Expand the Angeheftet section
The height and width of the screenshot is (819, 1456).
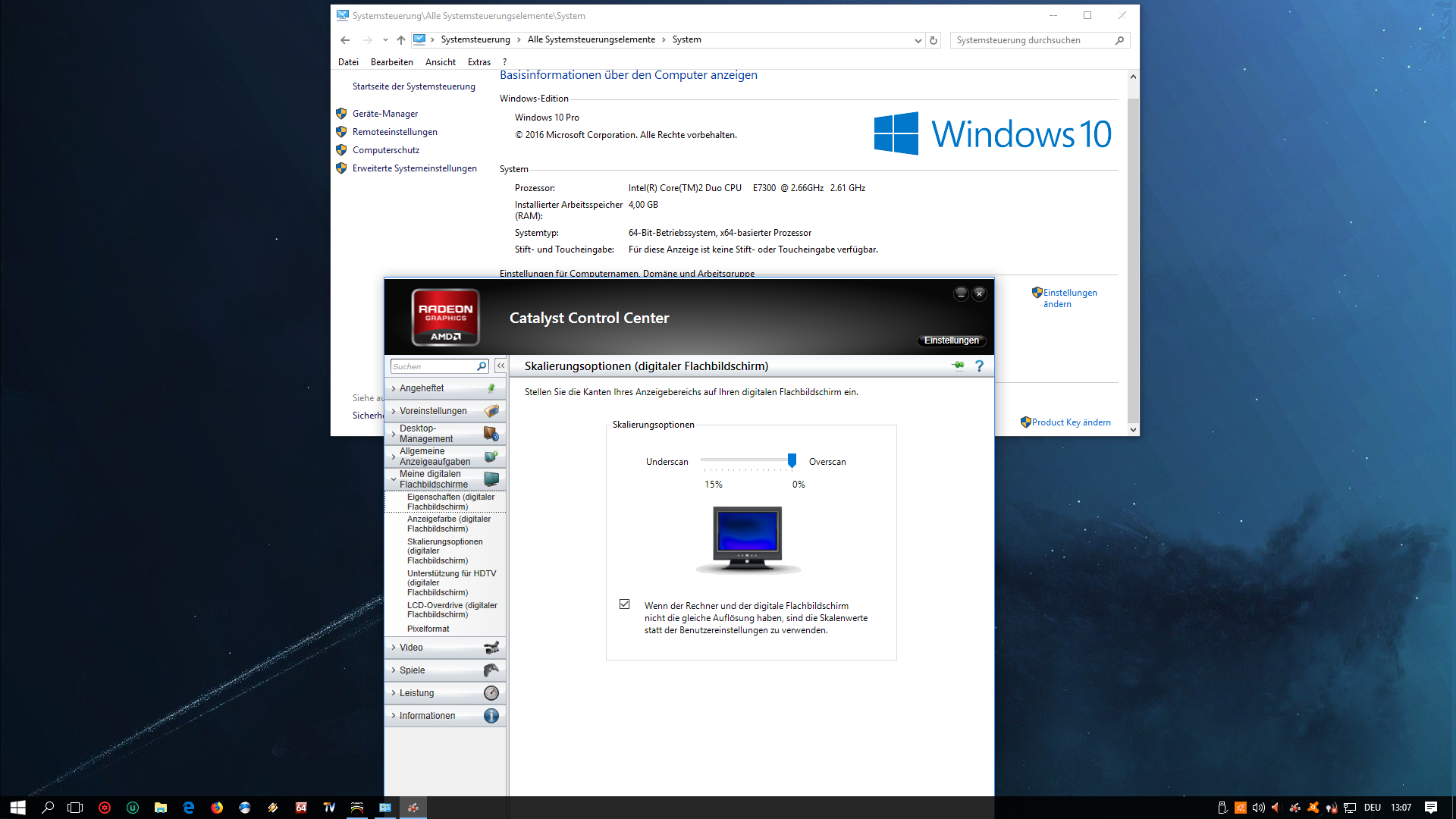pyautogui.click(x=394, y=388)
